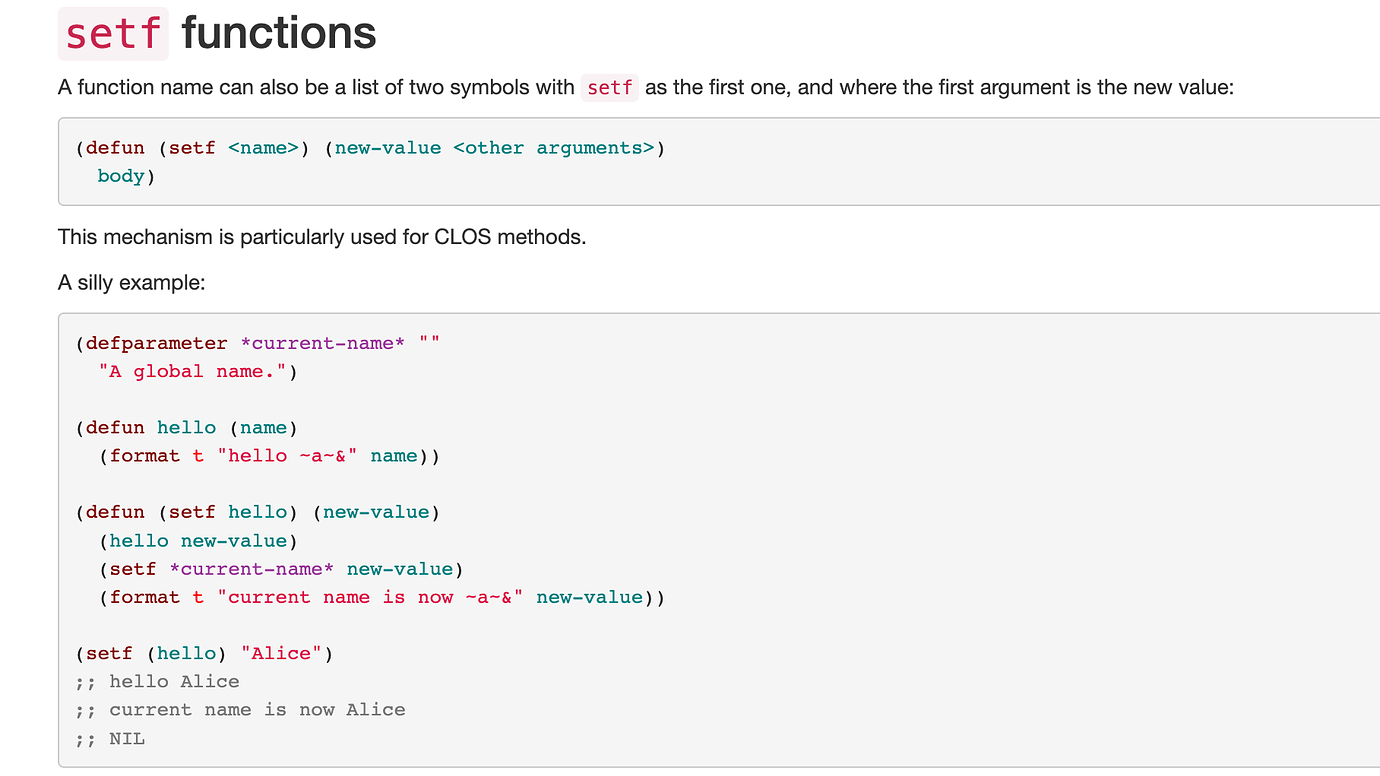Viewport: 1380px width, 776px height.
Task: Click the text "A silly example:"
Action: coord(131,283)
